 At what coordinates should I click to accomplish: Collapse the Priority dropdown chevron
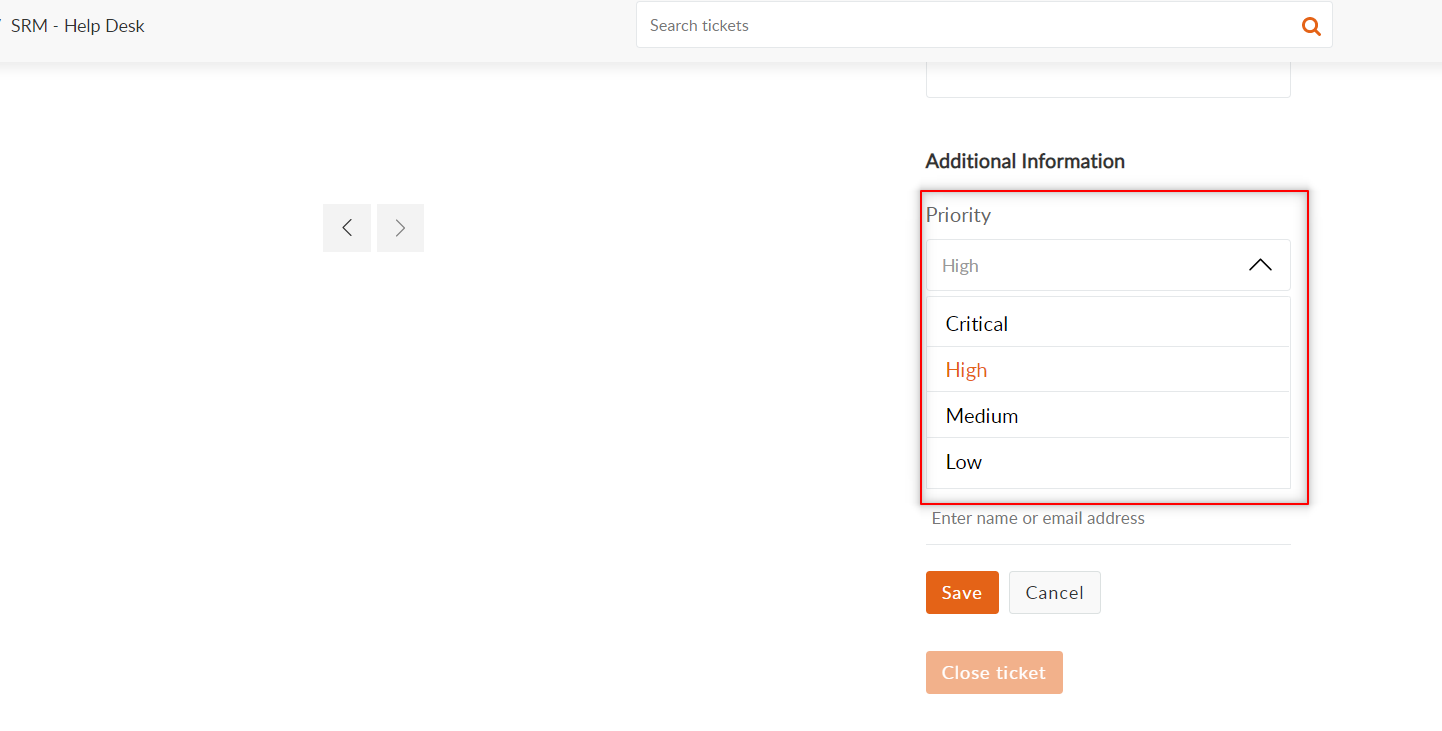(1260, 265)
